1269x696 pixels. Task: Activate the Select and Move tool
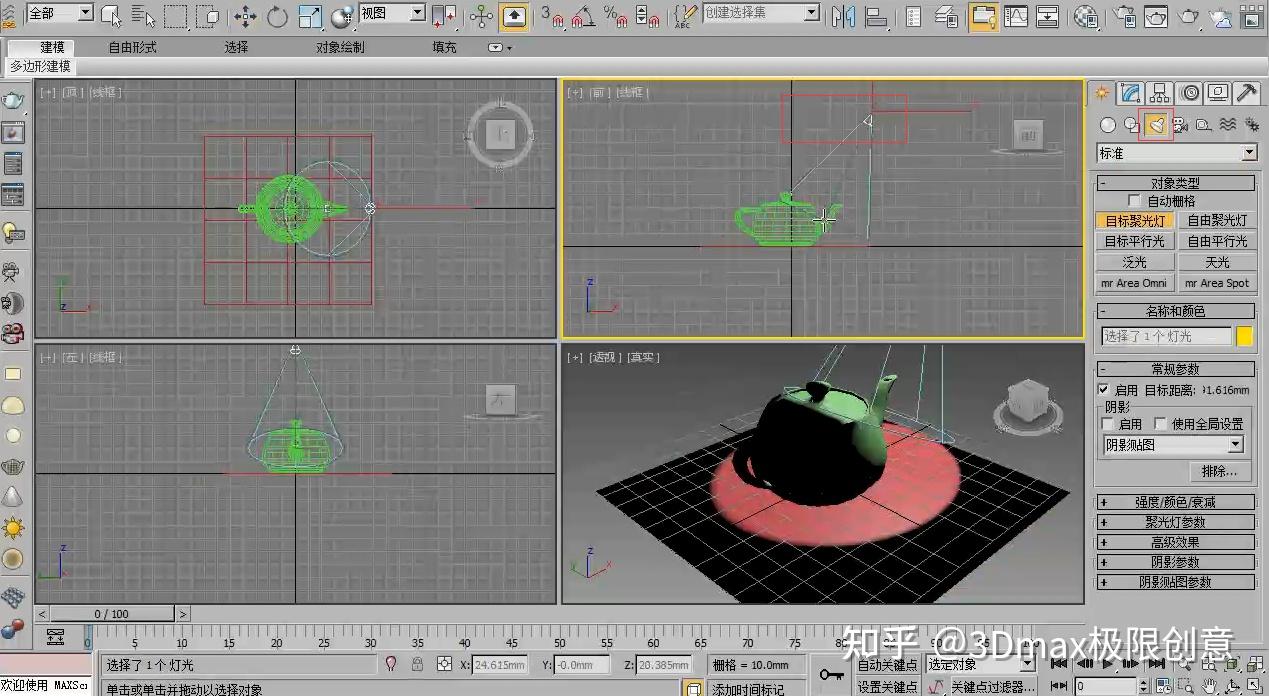tap(244, 16)
